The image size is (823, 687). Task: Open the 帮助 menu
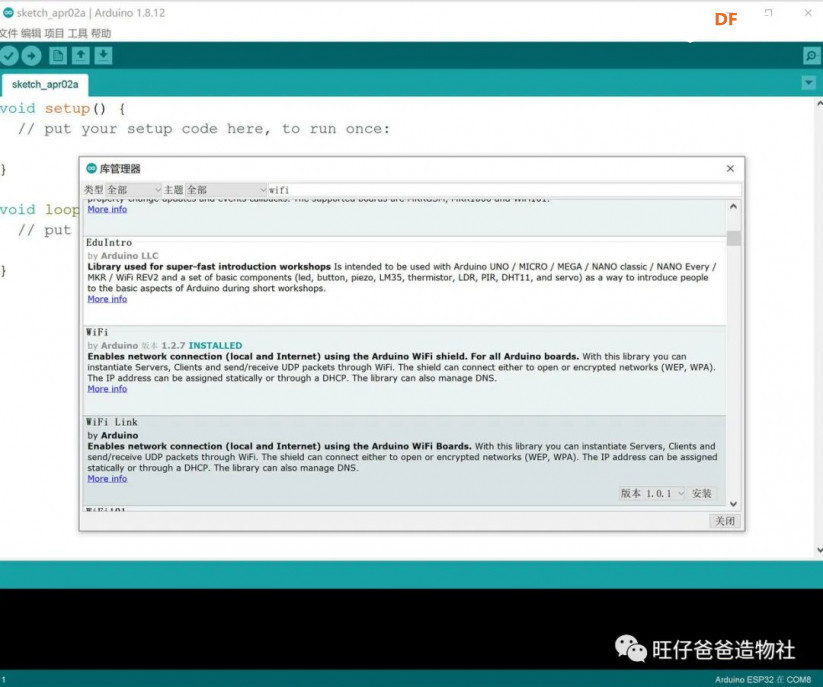(x=101, y=34)
